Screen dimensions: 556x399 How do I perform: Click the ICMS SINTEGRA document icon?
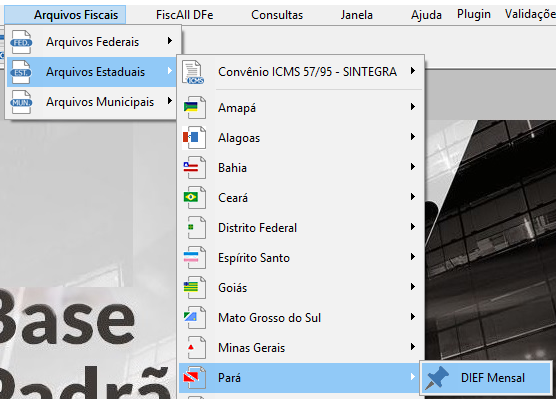(193, 72)
